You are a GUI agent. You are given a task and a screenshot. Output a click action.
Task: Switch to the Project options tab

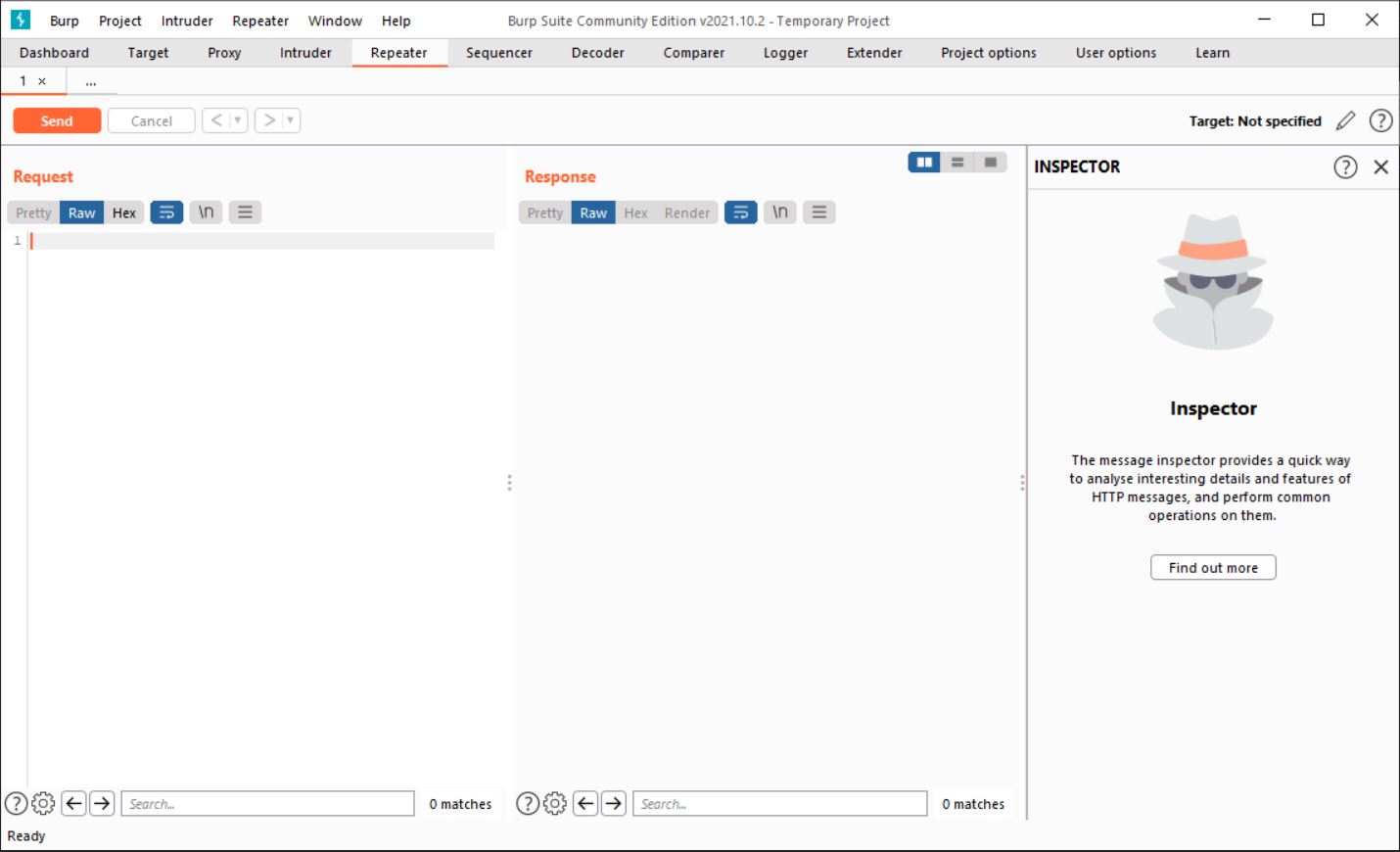(x=989, y=53)
